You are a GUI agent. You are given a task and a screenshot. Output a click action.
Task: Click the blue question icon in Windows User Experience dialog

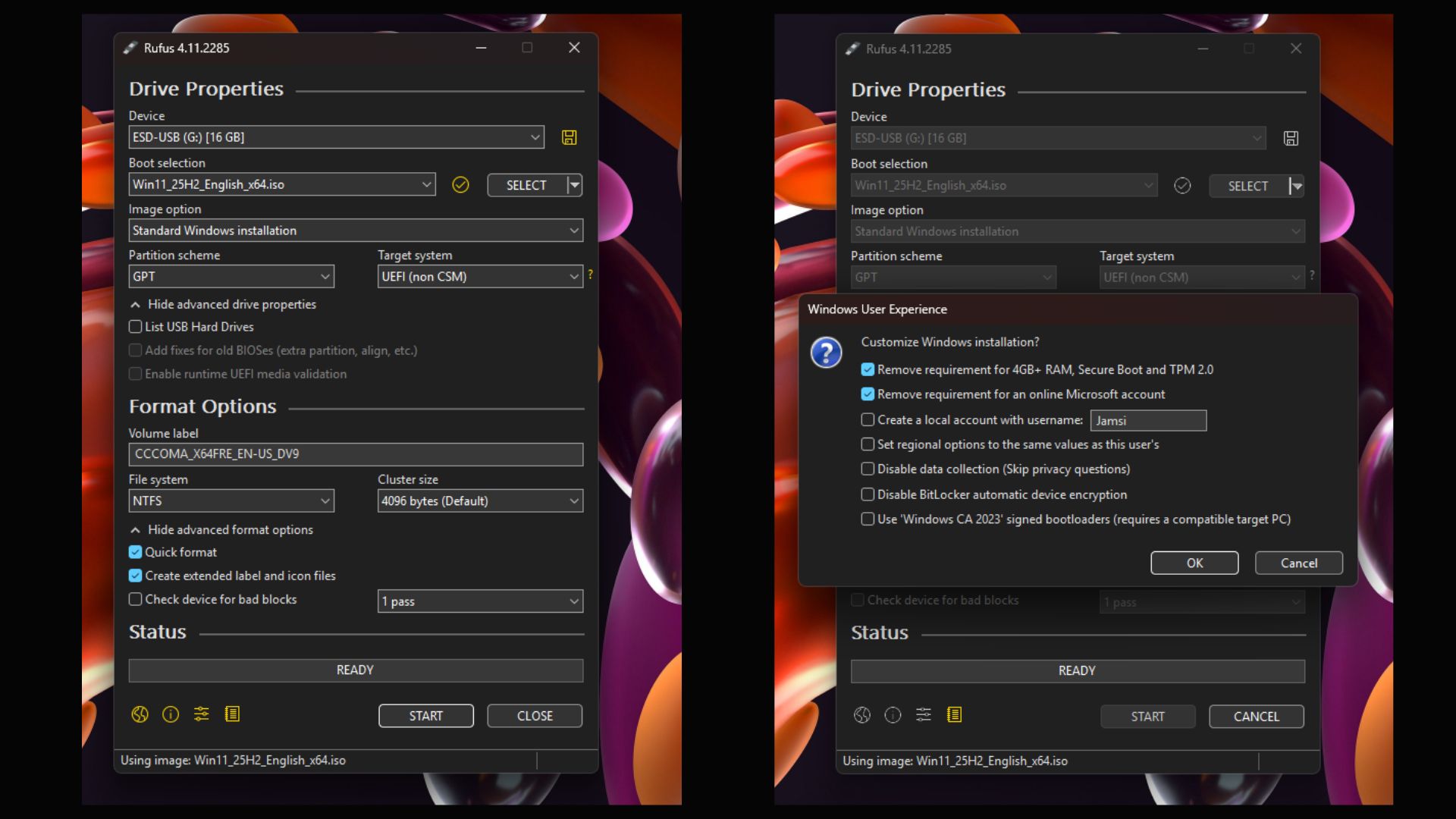pyautogui.click(x=827, y=353)
